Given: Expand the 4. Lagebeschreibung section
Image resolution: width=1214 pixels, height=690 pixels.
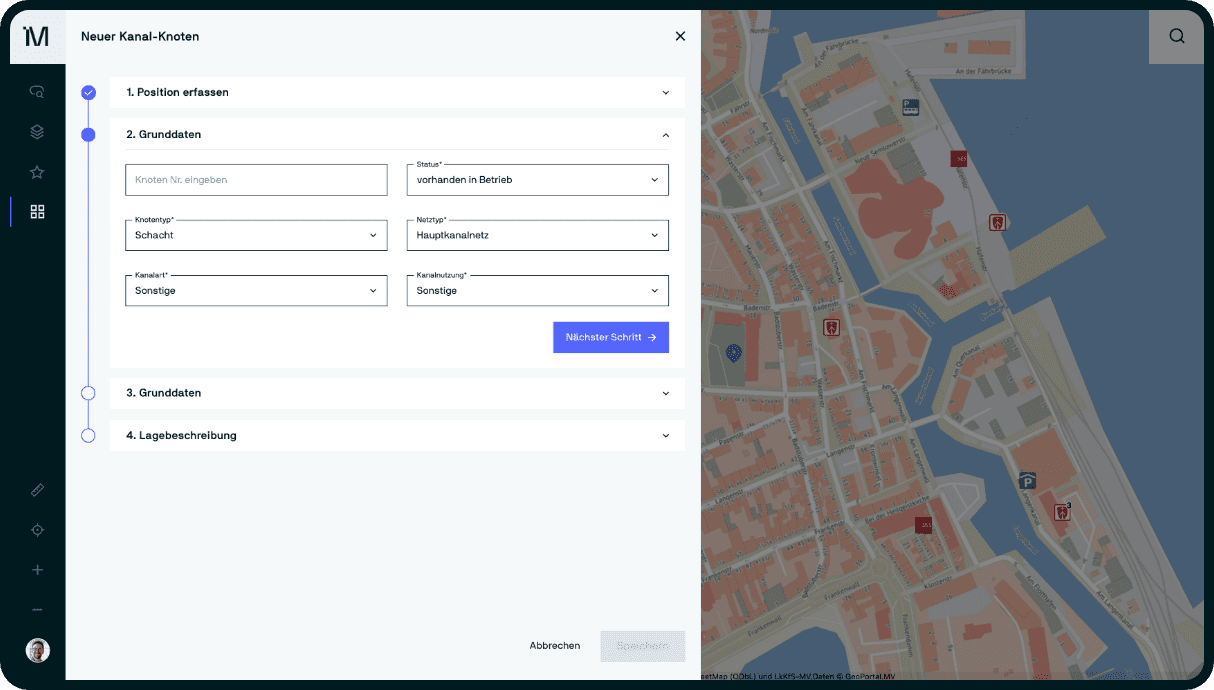Looking at the screenshot, I should click(x=397, y=435).
